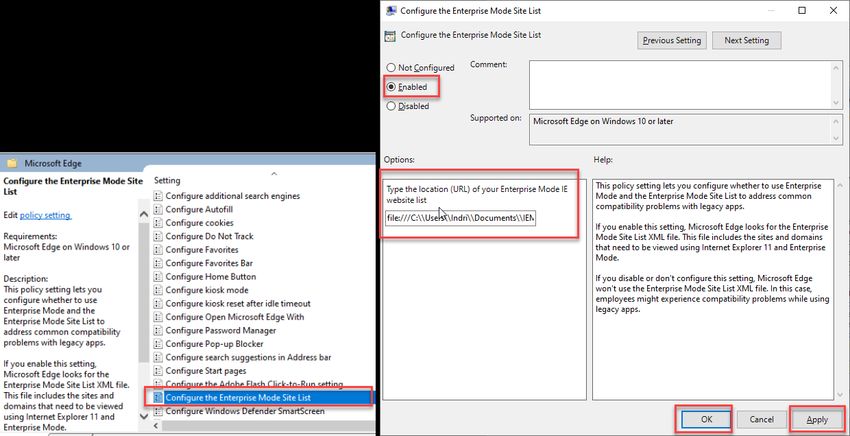Viewport: 850px width, 436px height.
Task: Click the Help pane scroll up arrow
Action: pos(840,185)
